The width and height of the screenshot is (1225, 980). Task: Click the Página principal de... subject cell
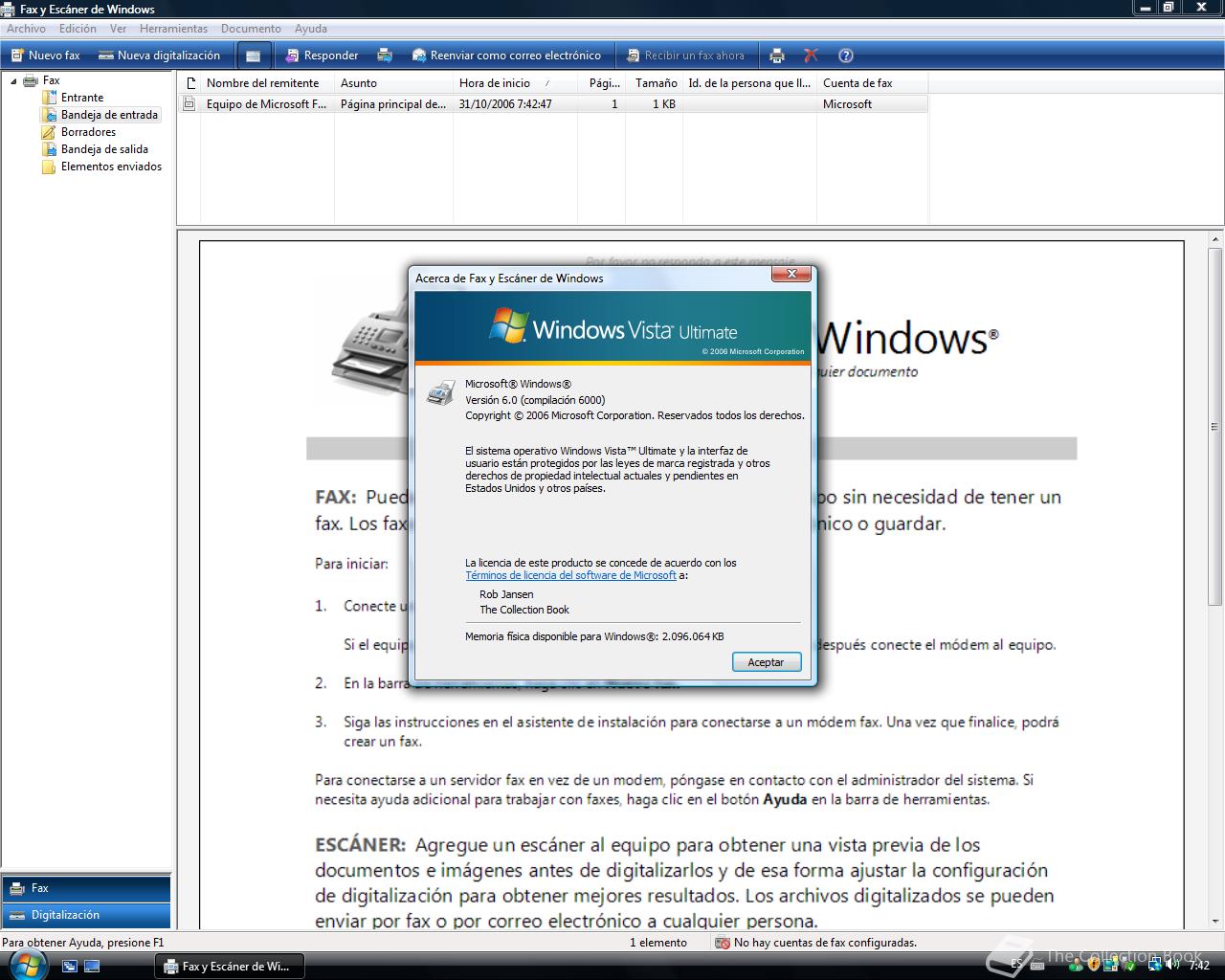pos(393,104)
